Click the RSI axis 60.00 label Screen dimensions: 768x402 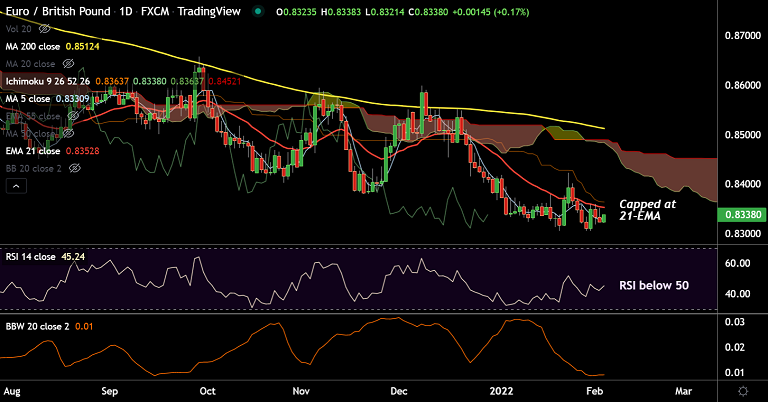(738, 263)
